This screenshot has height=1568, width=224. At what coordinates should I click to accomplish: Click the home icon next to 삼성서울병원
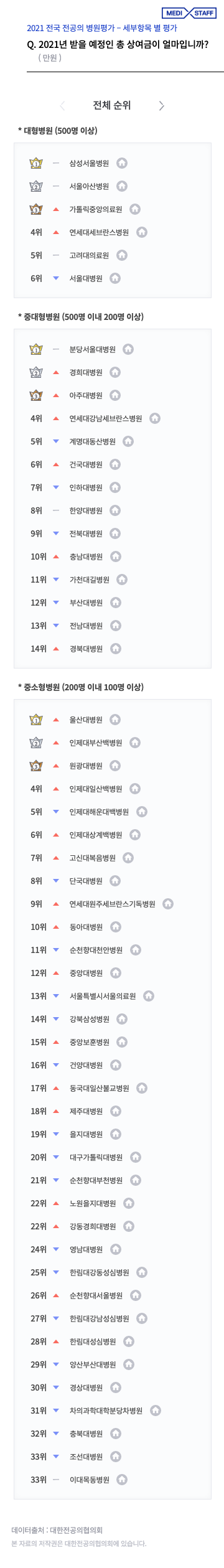tap(123, 163)
